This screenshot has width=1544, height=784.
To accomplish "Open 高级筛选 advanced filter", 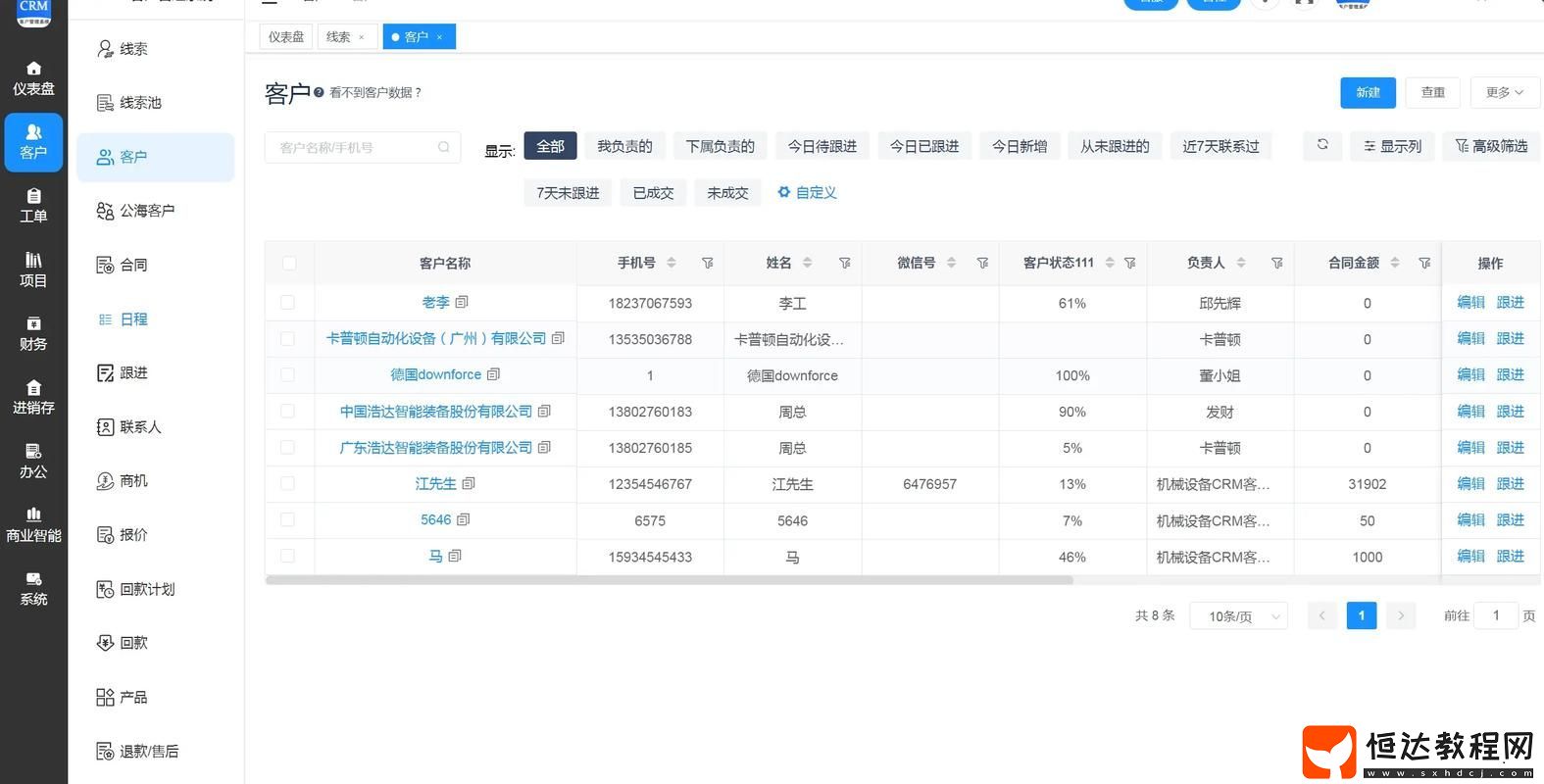I will (1491, 146).
